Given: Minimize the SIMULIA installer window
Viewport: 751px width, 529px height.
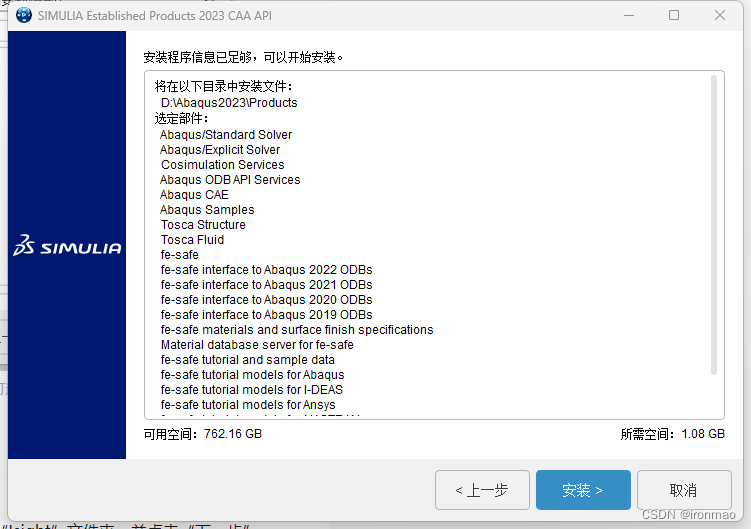Looking at the screenshot, I should coord(629,15).
